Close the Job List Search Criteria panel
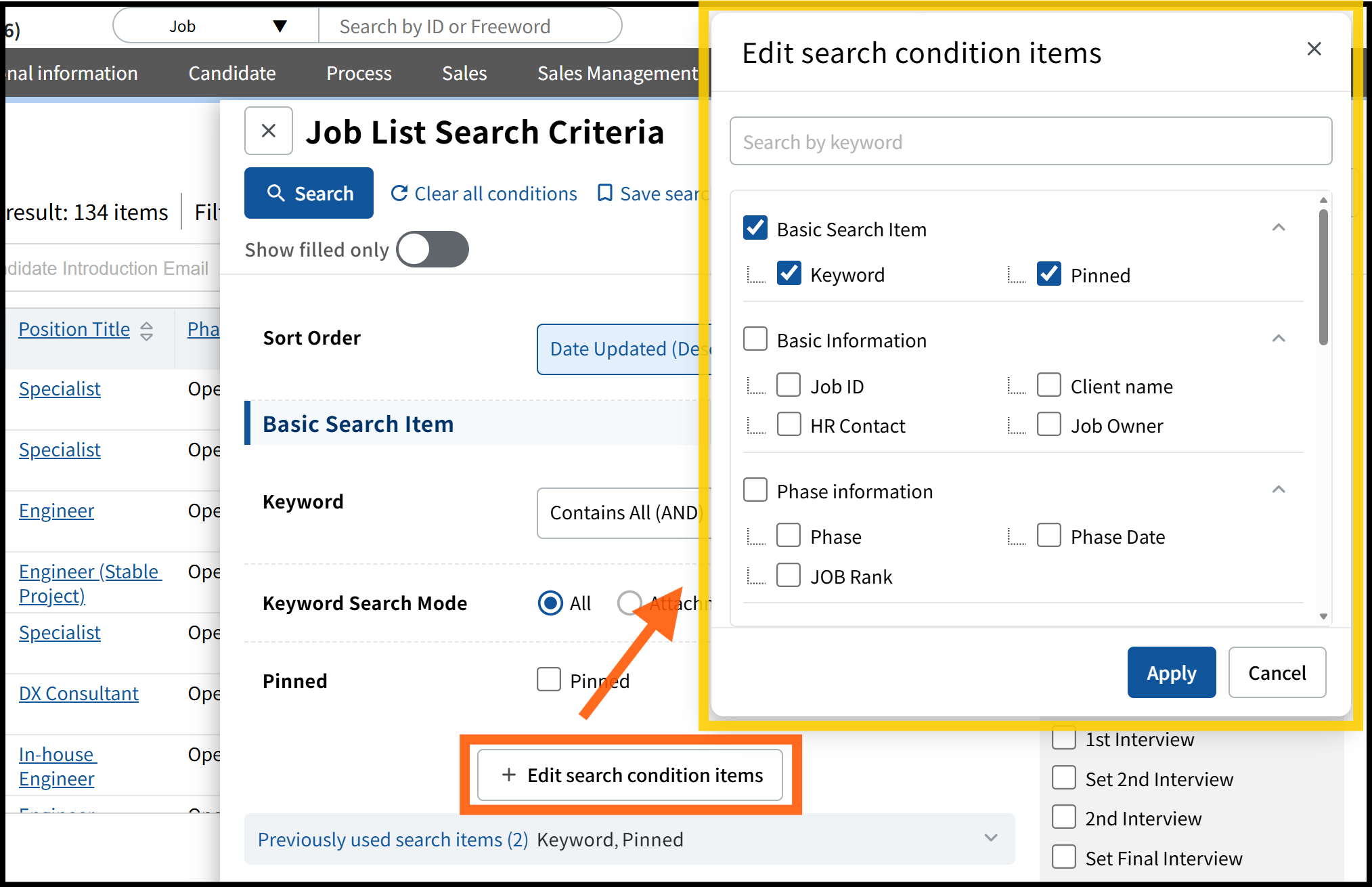Viewport: 1372px width, 887px height. tap(269, 131)
